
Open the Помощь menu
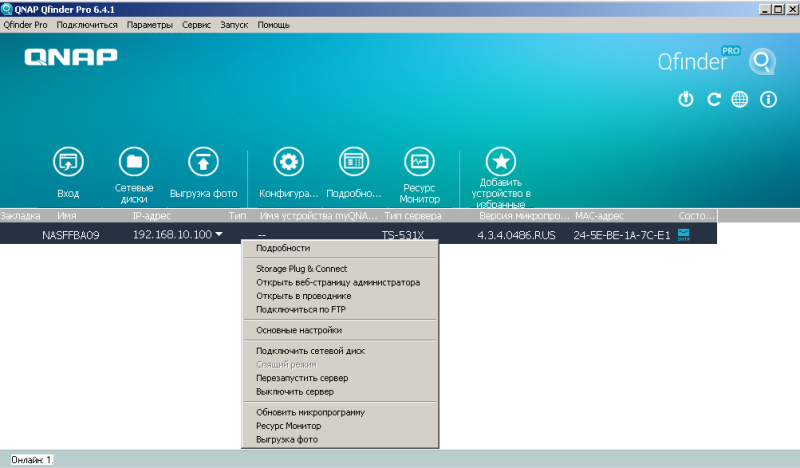click(273, 24)
